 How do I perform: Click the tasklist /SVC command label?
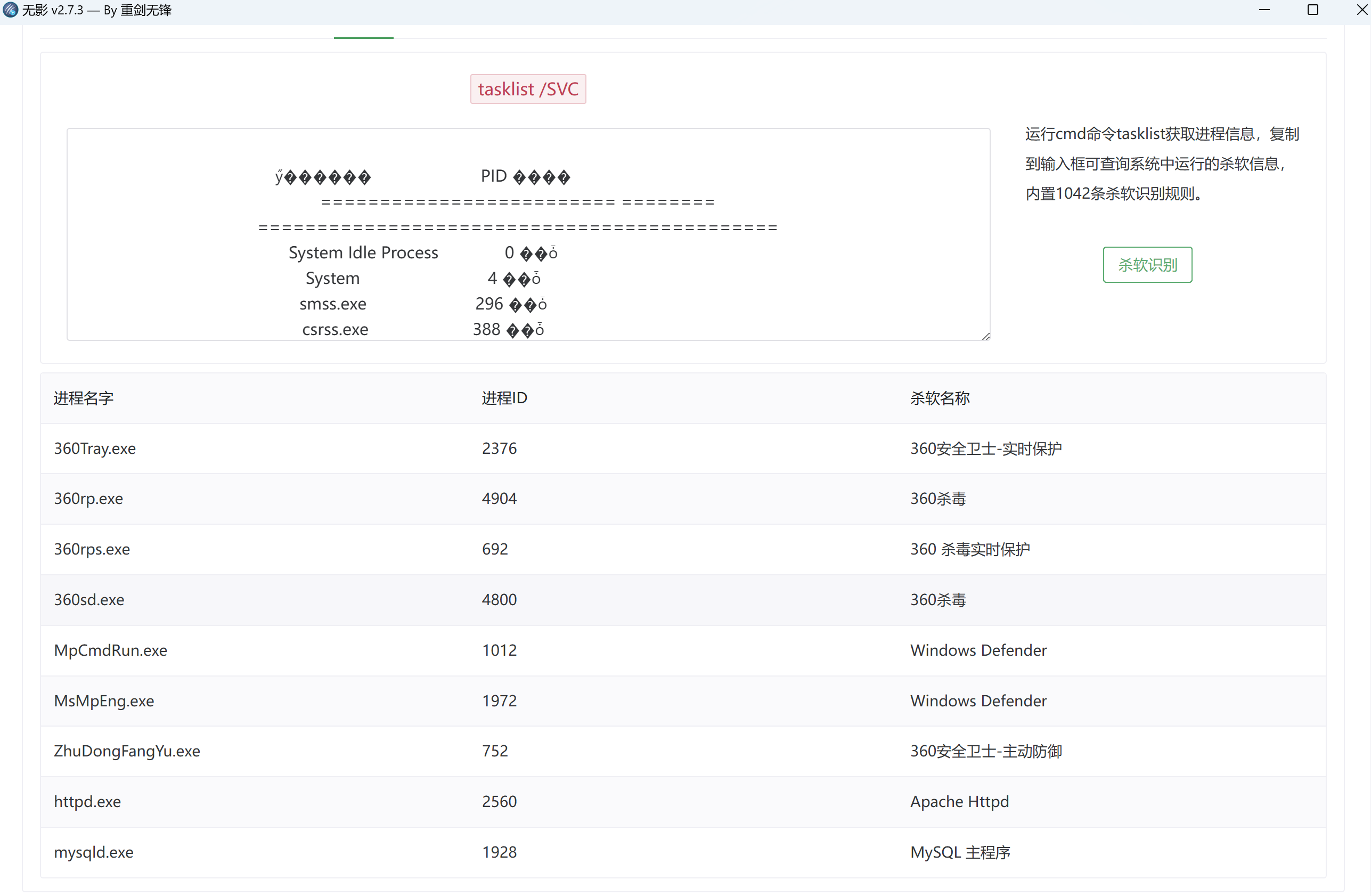(528, 89)
